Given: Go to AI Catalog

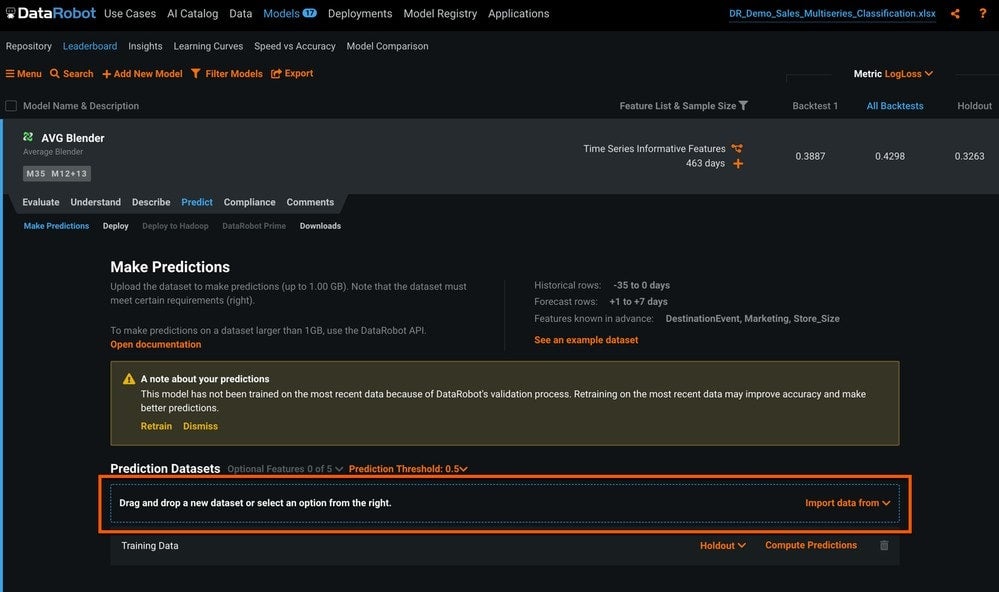Looking at the screenshot, I should coord(192,13).
